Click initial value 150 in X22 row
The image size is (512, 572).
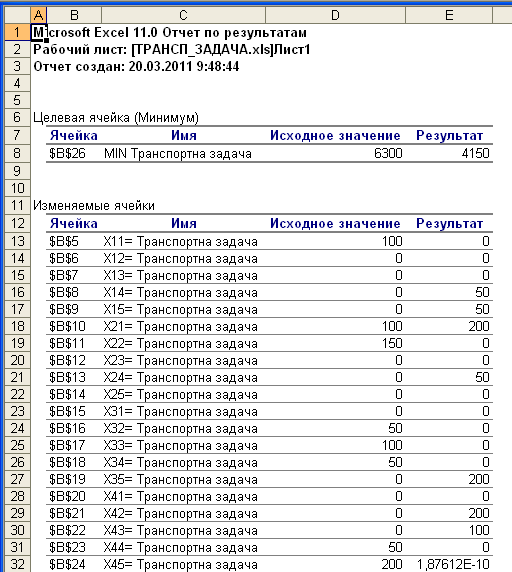pos(392,343)
